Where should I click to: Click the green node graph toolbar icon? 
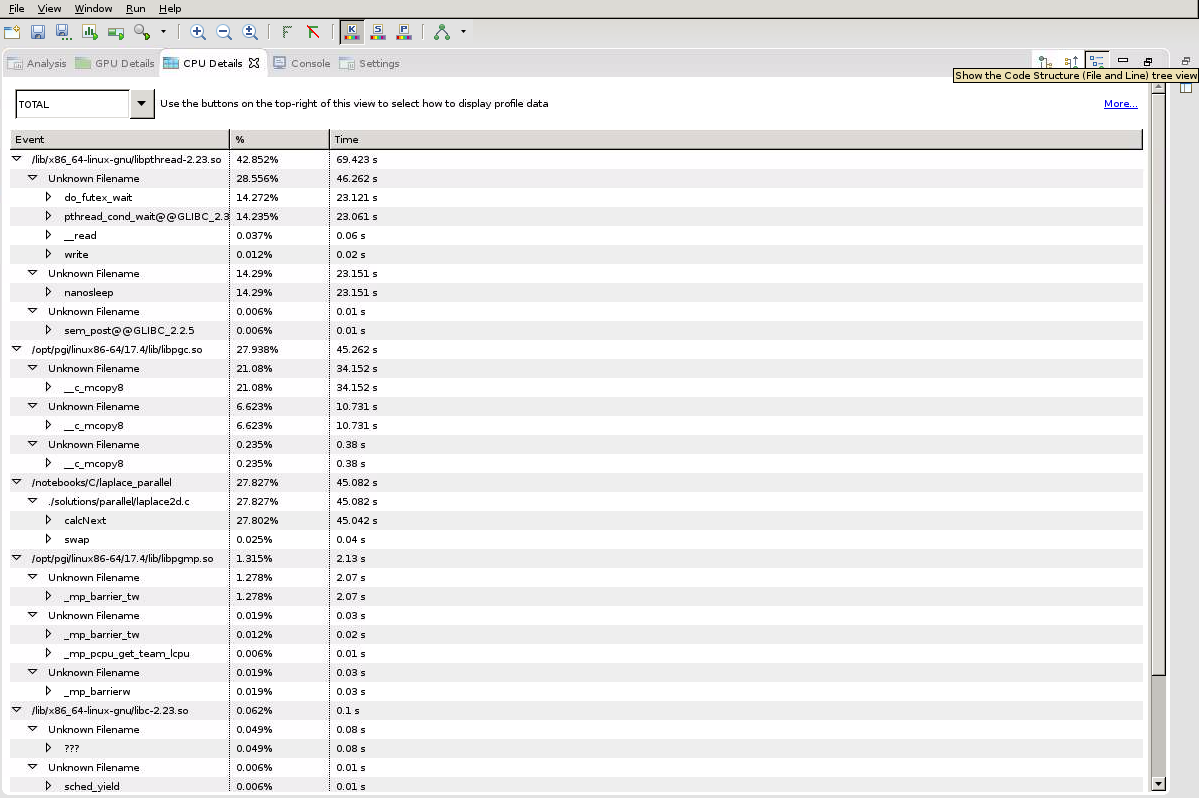442,32
